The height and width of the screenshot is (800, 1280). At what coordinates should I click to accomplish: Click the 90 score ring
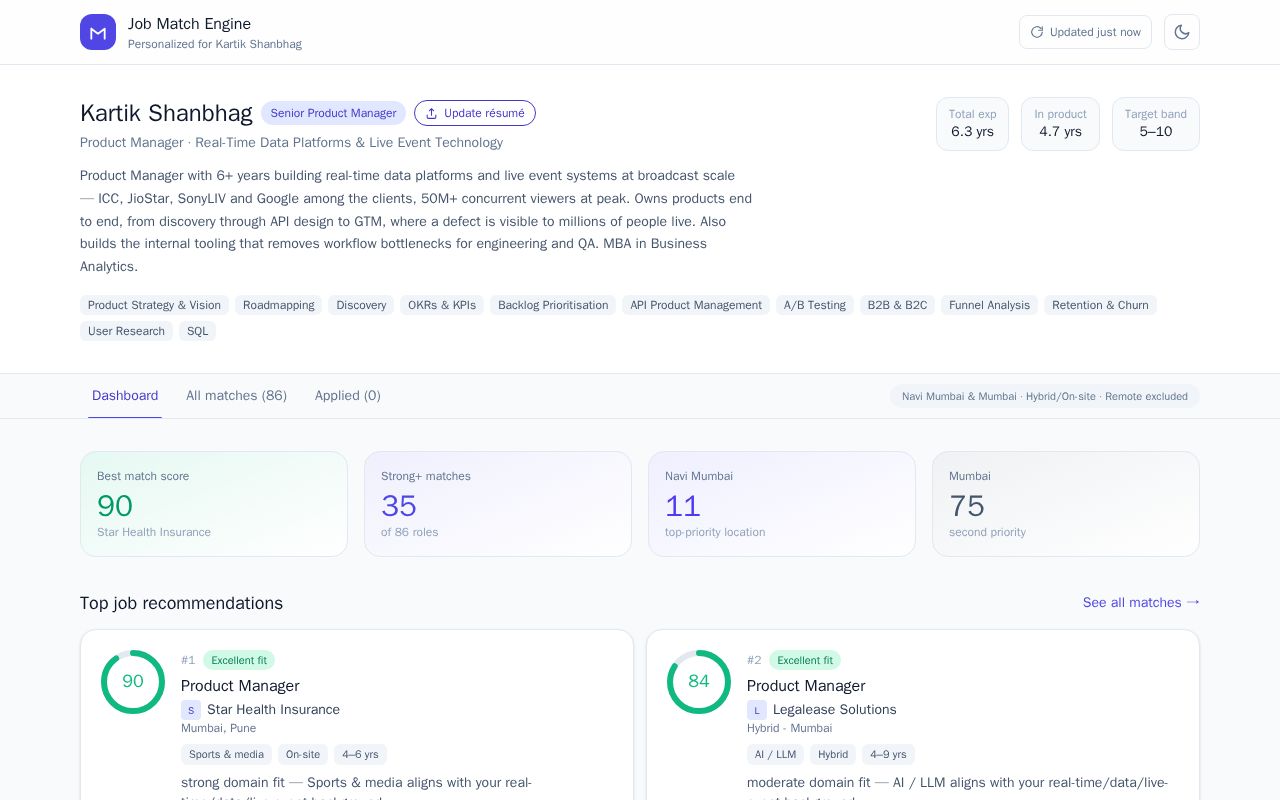pyautogui.click(x=133, y=682)
